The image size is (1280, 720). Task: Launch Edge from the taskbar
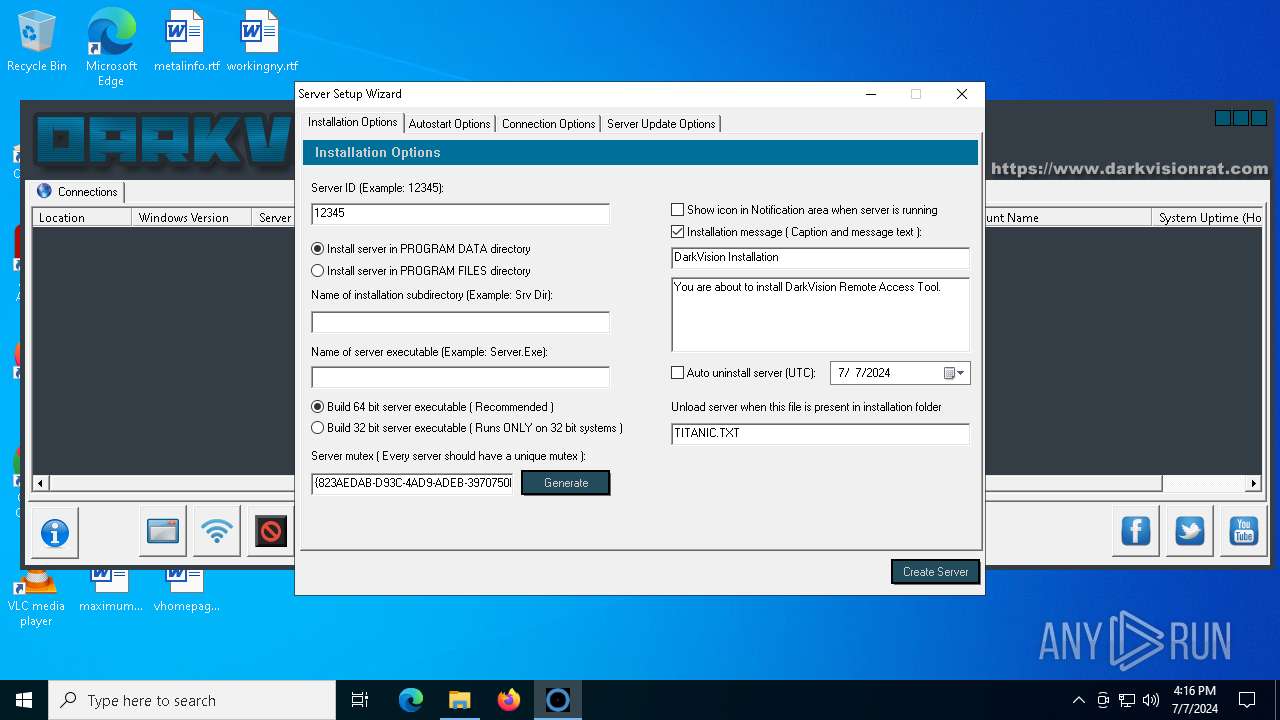(411, 700)
